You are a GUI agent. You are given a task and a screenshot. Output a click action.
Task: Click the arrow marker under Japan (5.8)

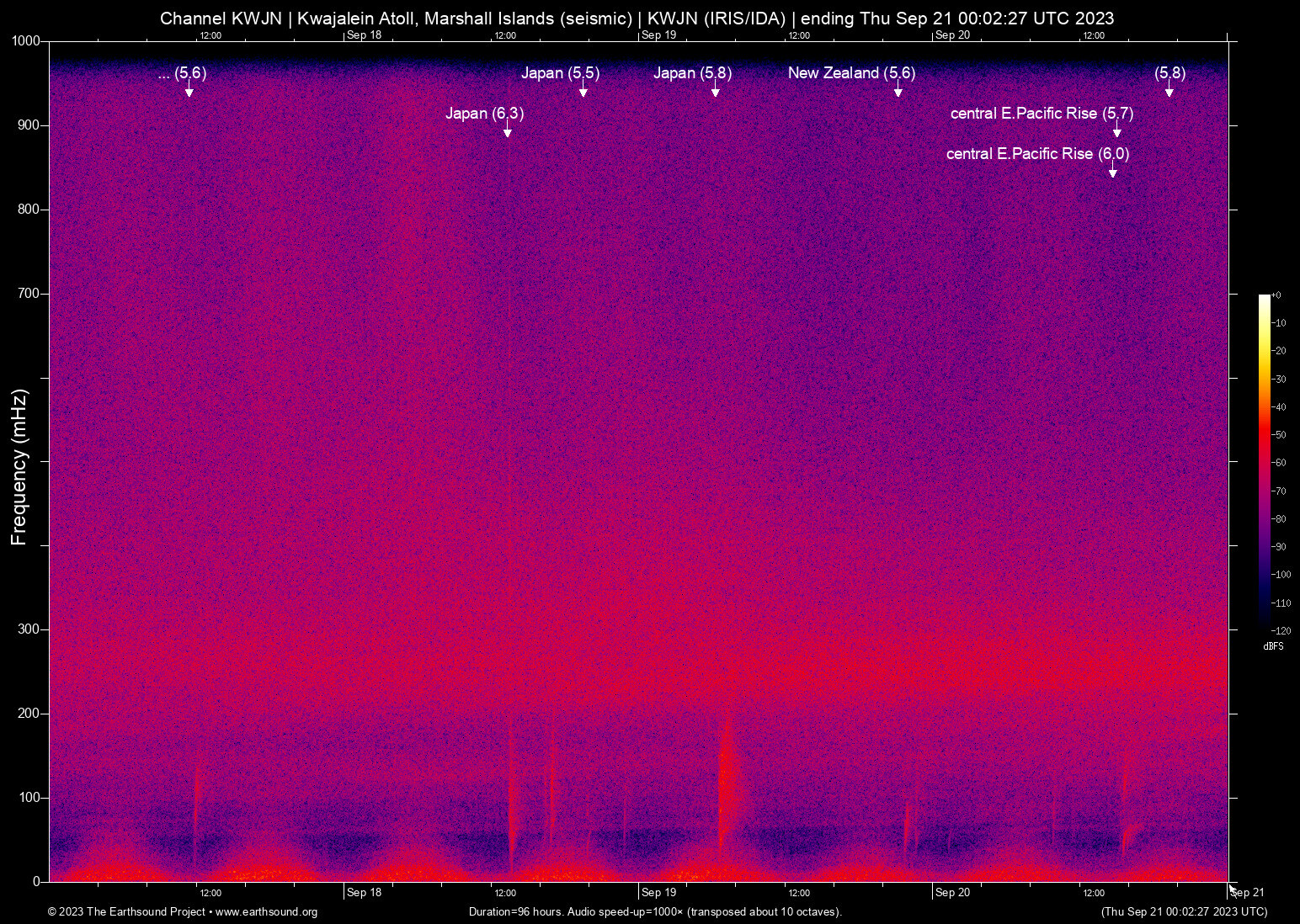point(715,92)
